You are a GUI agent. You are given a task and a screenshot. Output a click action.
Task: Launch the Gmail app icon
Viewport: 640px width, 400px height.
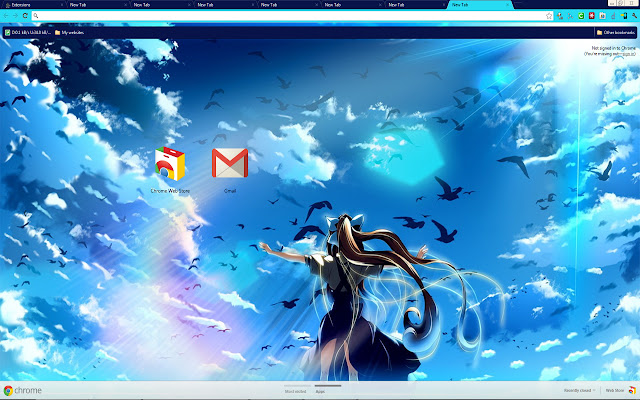(230, 163)
